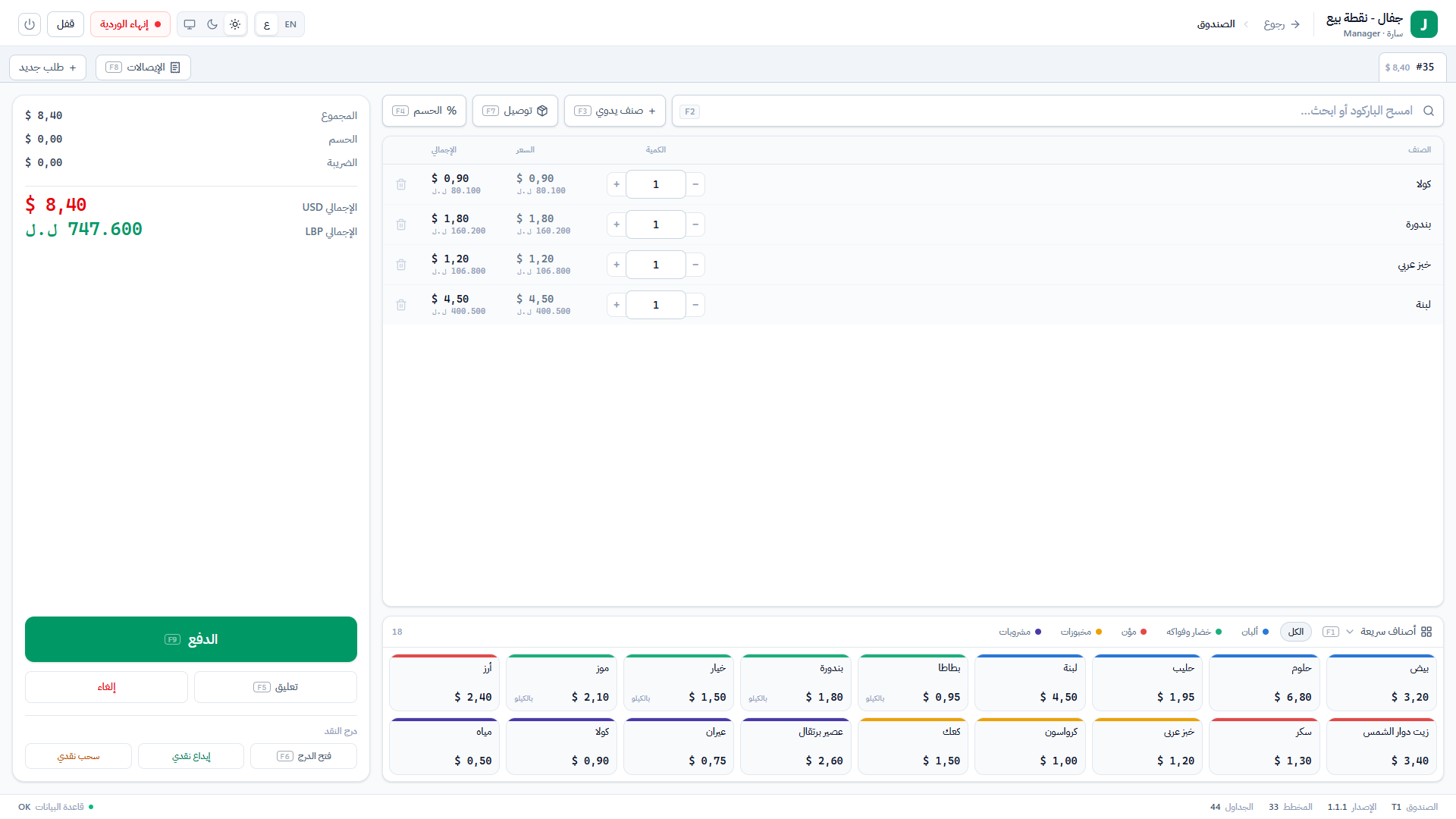Switch language to Arabic ع
1456x819 pixels.
click(267, 24)
